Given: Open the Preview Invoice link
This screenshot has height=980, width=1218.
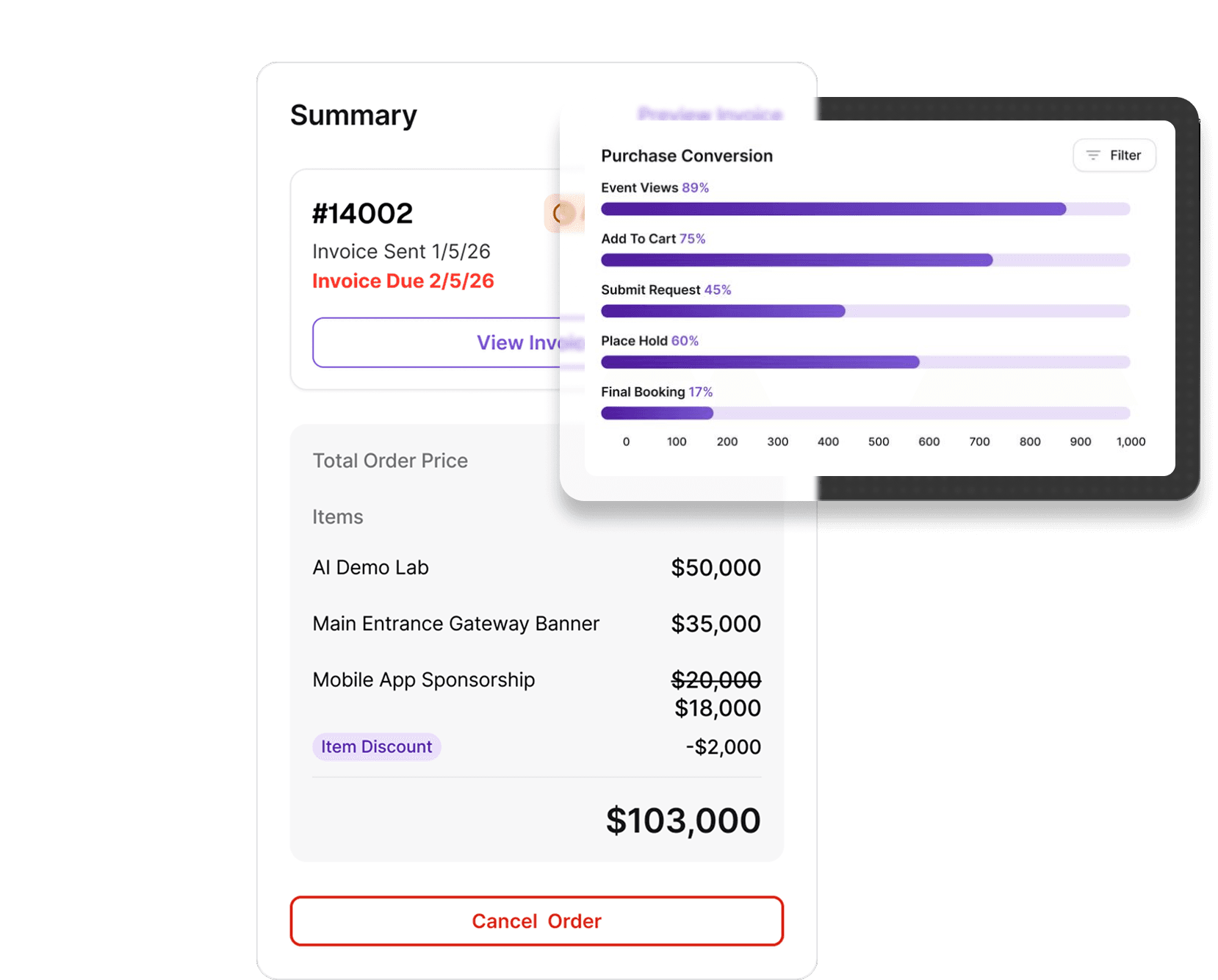Looking at the screenshot, I should (710, 115).
